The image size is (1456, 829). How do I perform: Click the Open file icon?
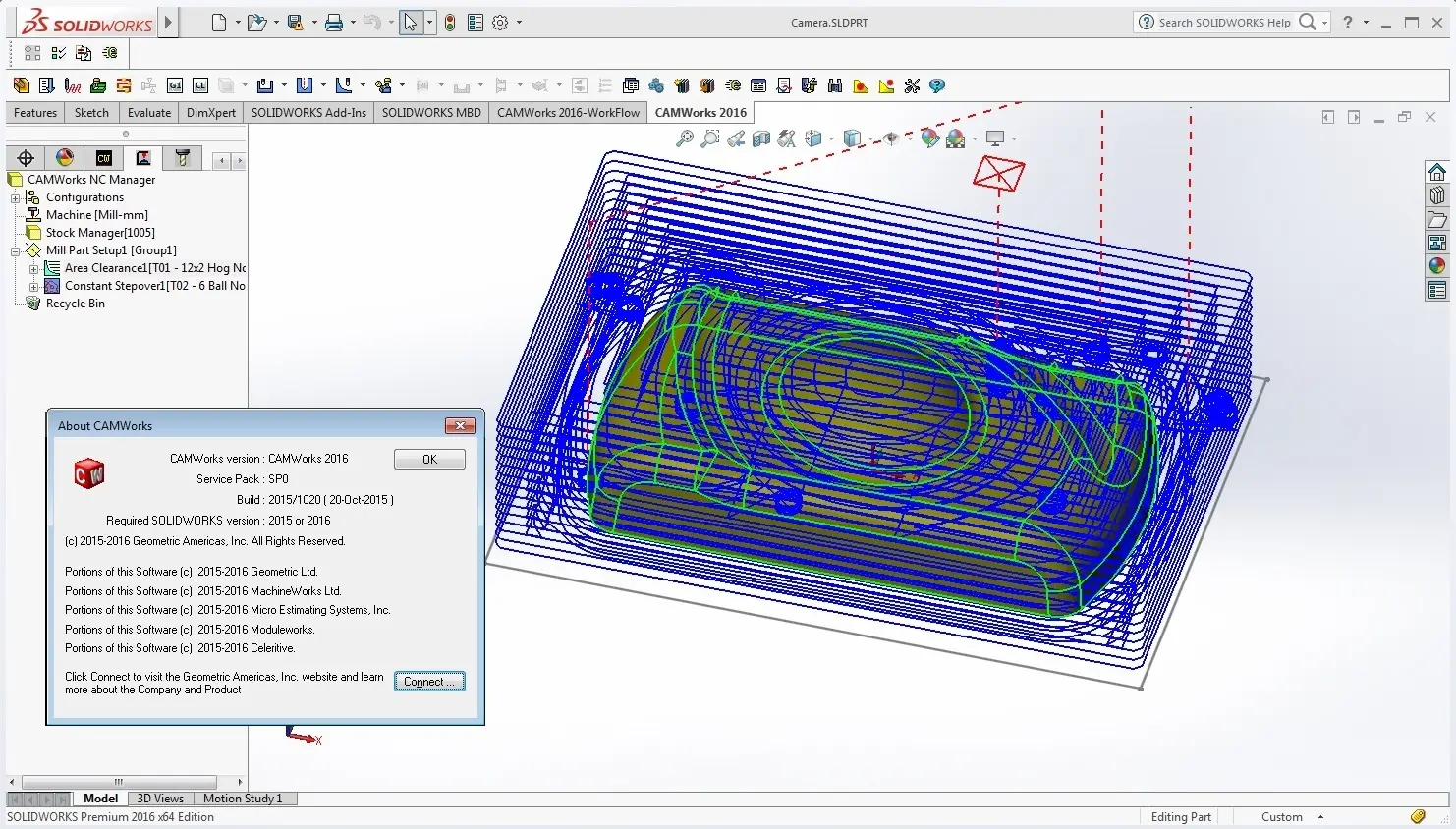pos(256,23)
